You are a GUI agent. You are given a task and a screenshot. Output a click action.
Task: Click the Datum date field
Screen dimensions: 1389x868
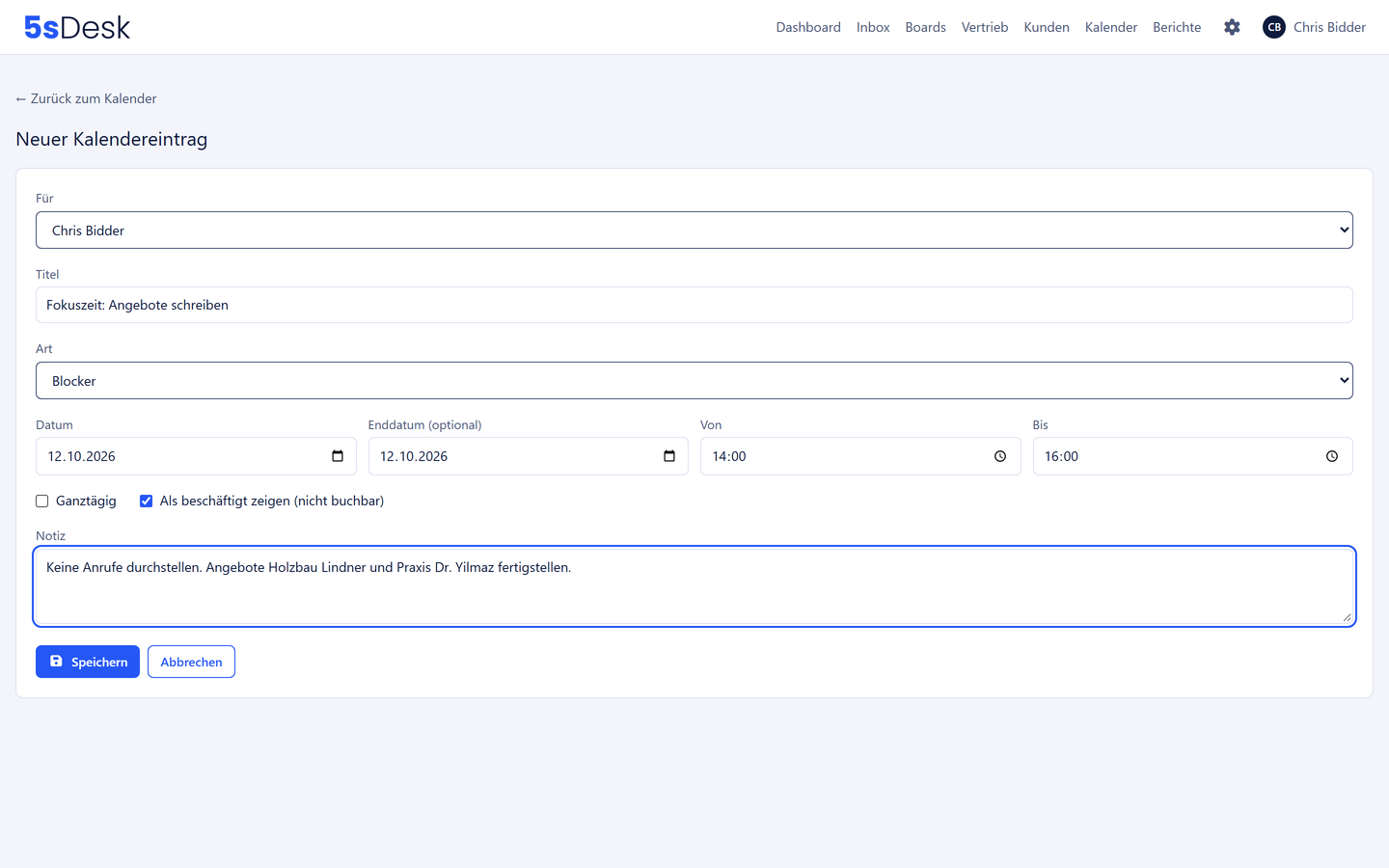[x=196, y=456]
